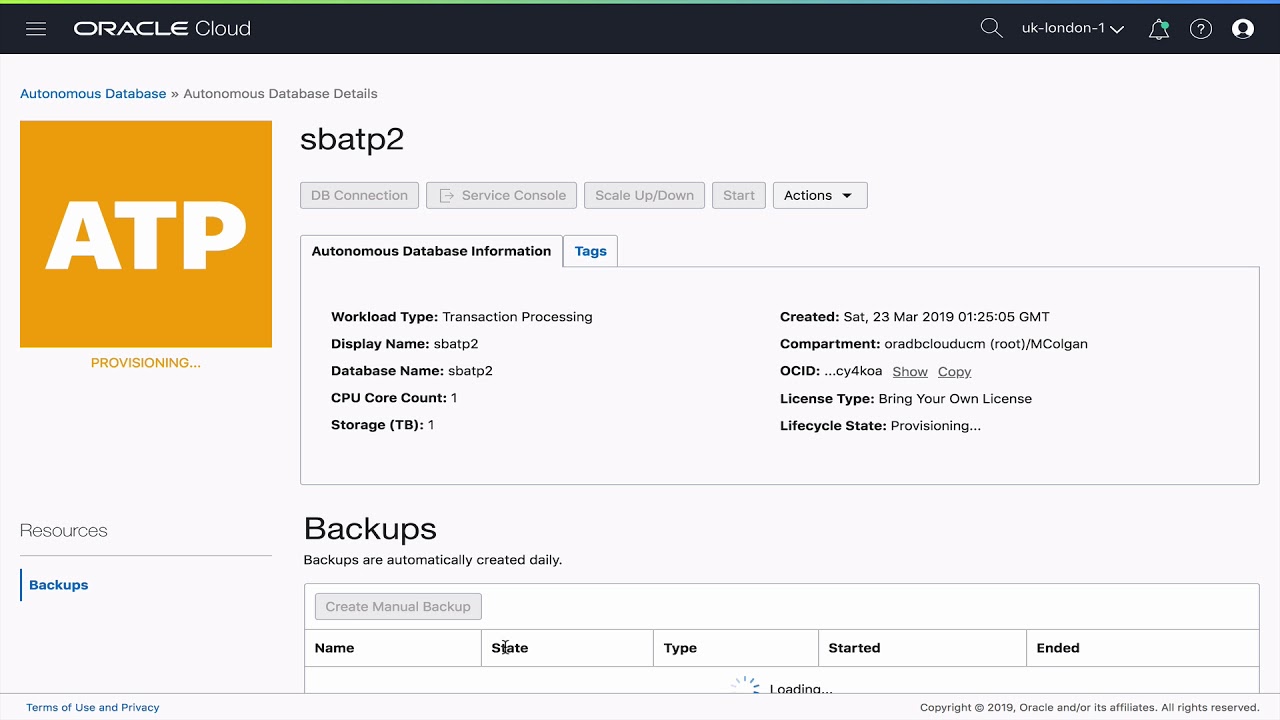The height and width of the screenshot is (720, 1280).
Task: Open the Actions dropdown menu
Action: [820, 195]
